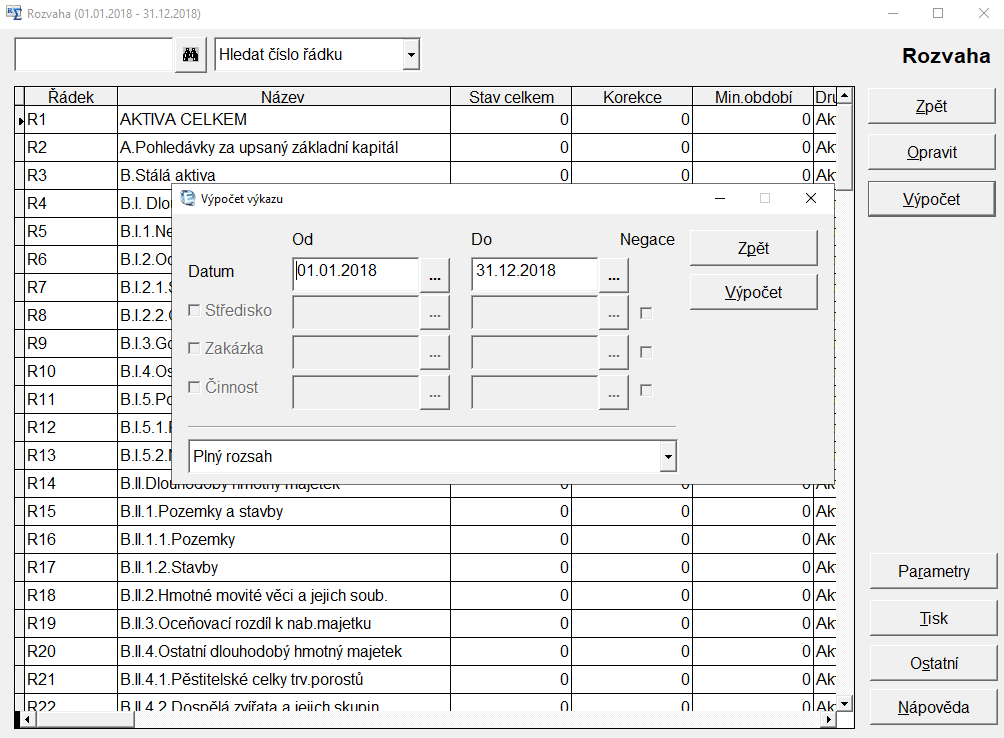Open date picker for Datum Od field
Image resolution: width=1004 pixels, height=738 pixels.
pos(435,274)
